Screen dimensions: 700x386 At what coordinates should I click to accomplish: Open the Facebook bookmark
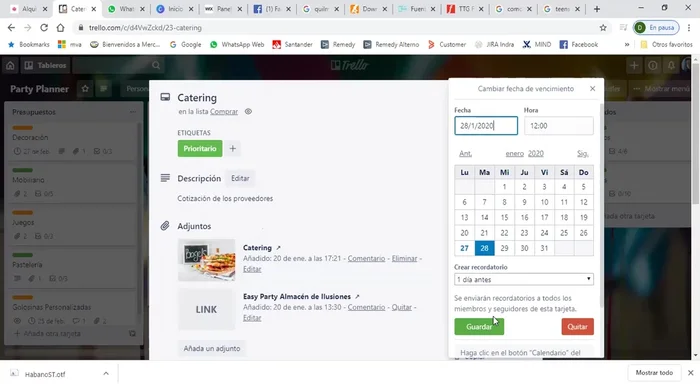(579, 45)
